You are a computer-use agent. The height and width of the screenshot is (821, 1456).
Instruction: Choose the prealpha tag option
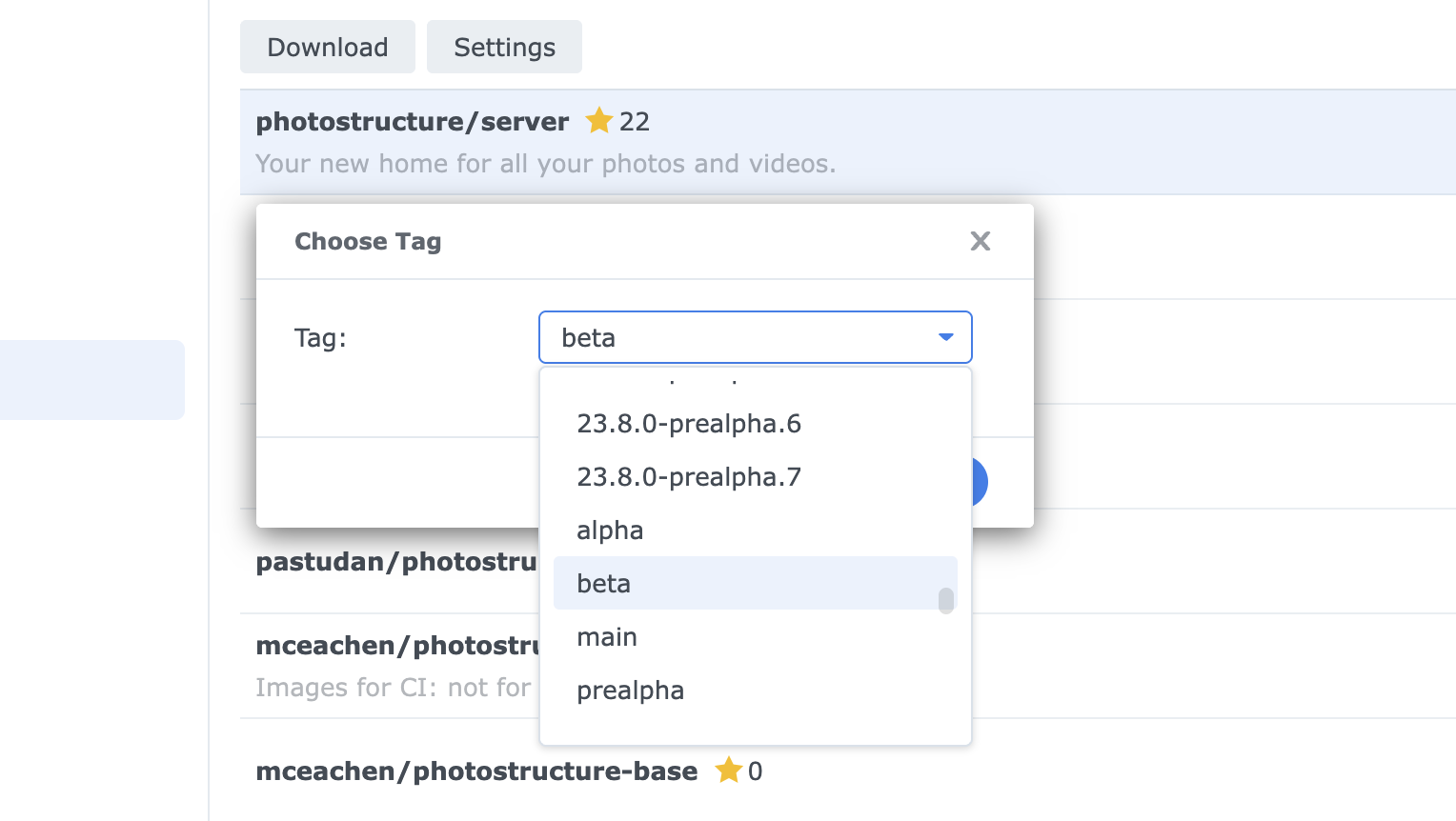tap(630, 691)
